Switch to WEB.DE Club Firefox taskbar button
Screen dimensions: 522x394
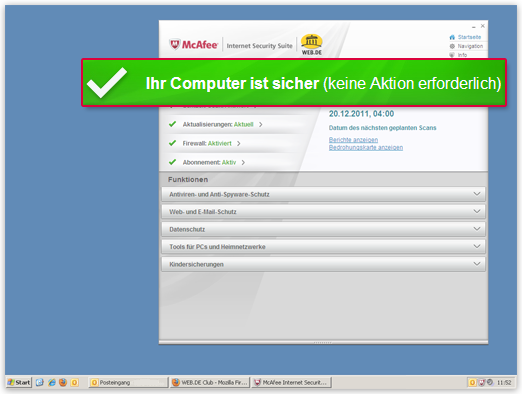(210, 382)
